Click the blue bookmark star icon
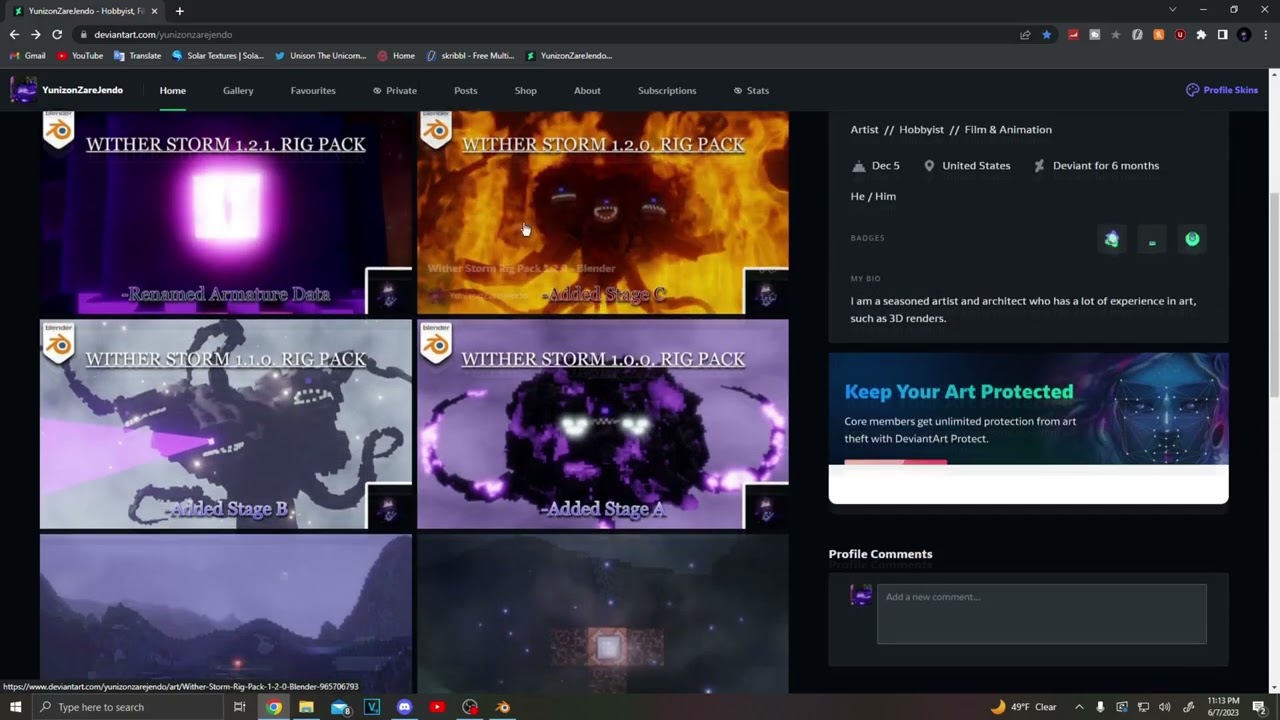 [1047, 34]
